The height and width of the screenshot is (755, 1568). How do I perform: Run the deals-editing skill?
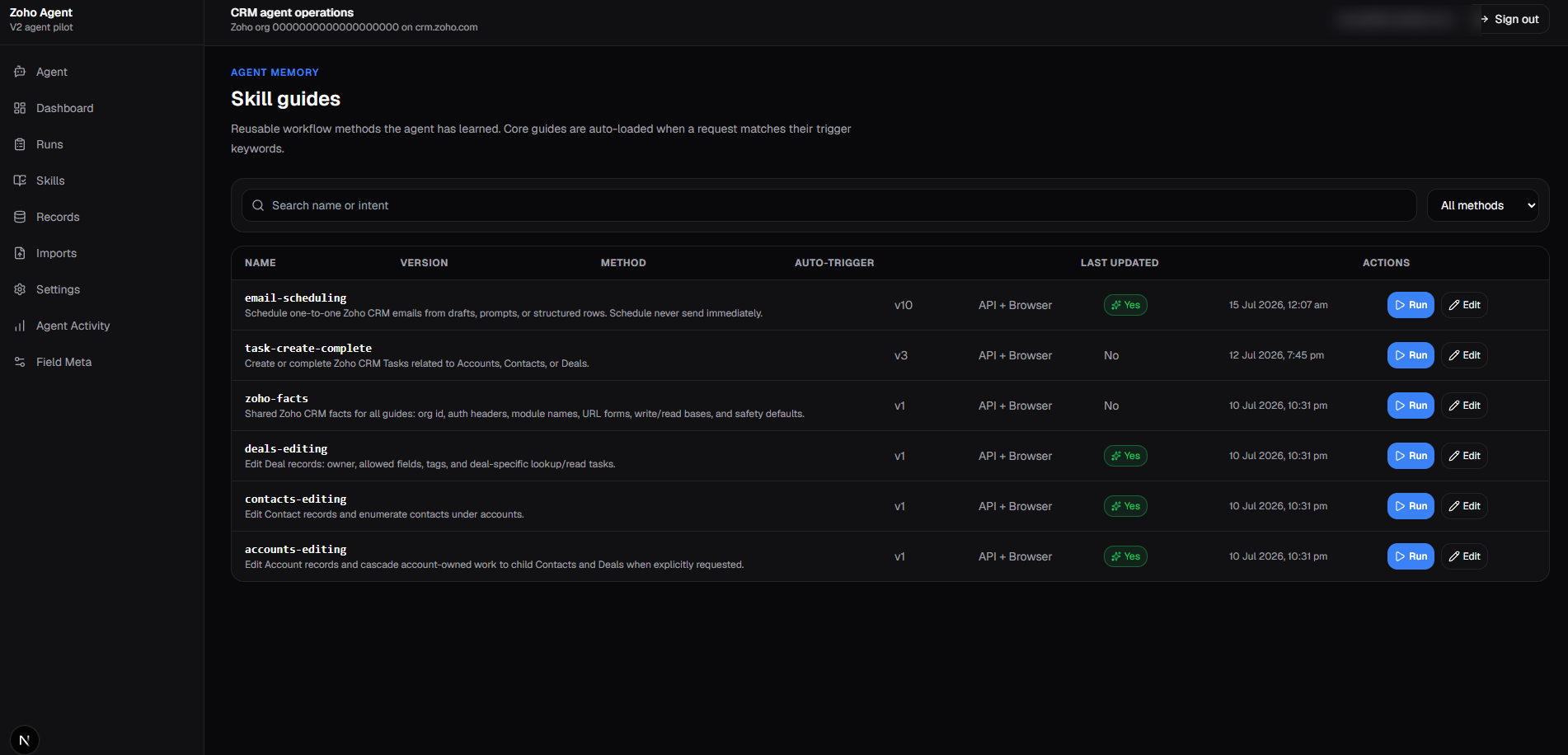pos(1411,456)
